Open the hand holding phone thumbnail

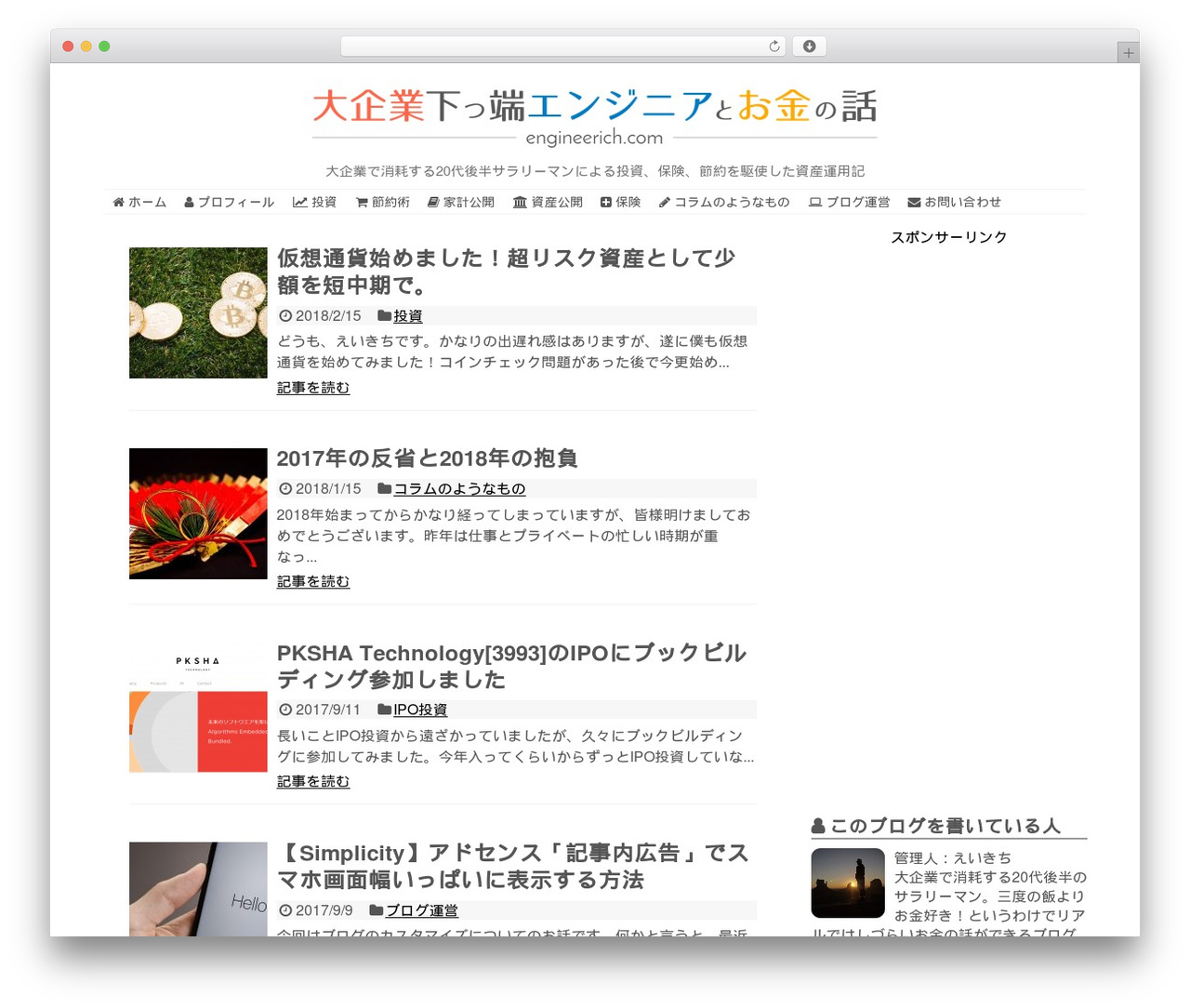(x=198, y=889)
